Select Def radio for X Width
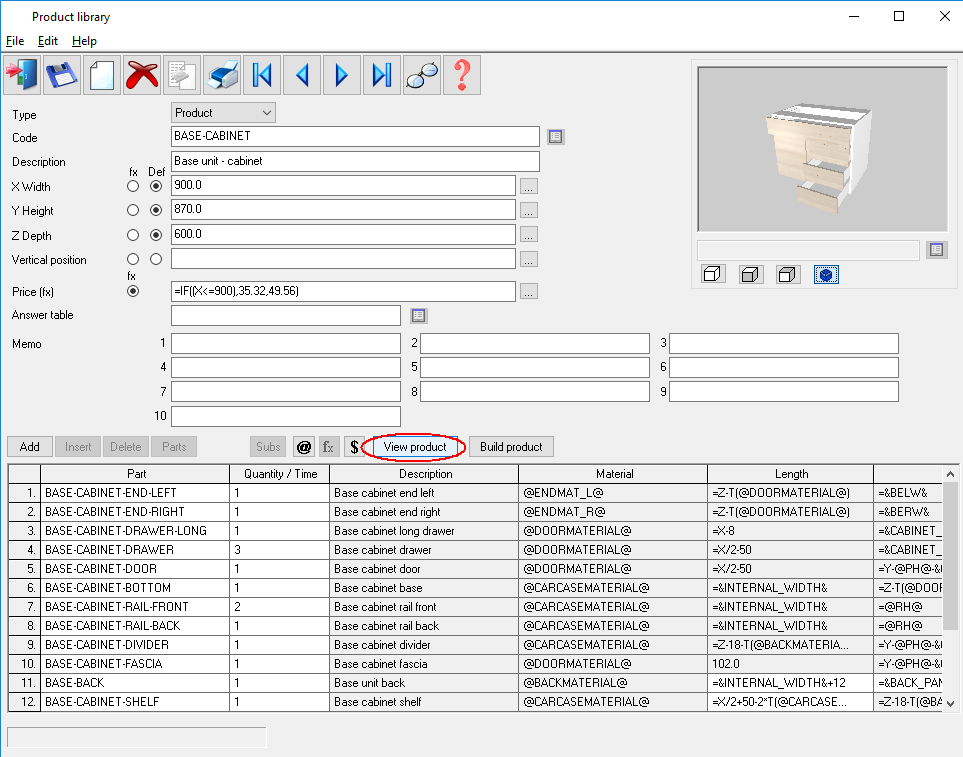This screenshot has width=963, height=757. (x=156, y=186)
